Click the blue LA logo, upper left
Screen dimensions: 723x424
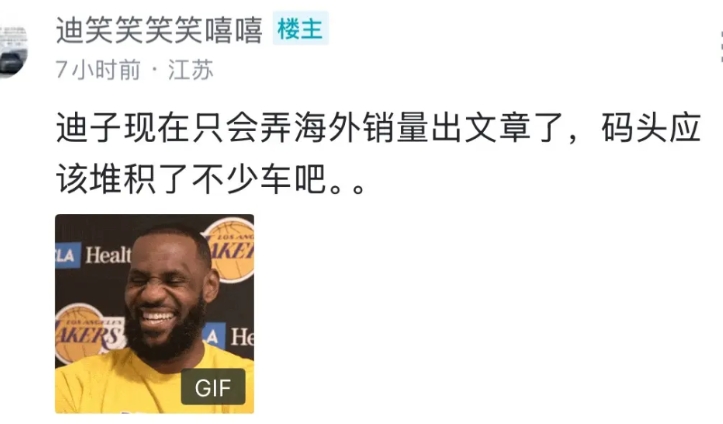pos(68,255)
